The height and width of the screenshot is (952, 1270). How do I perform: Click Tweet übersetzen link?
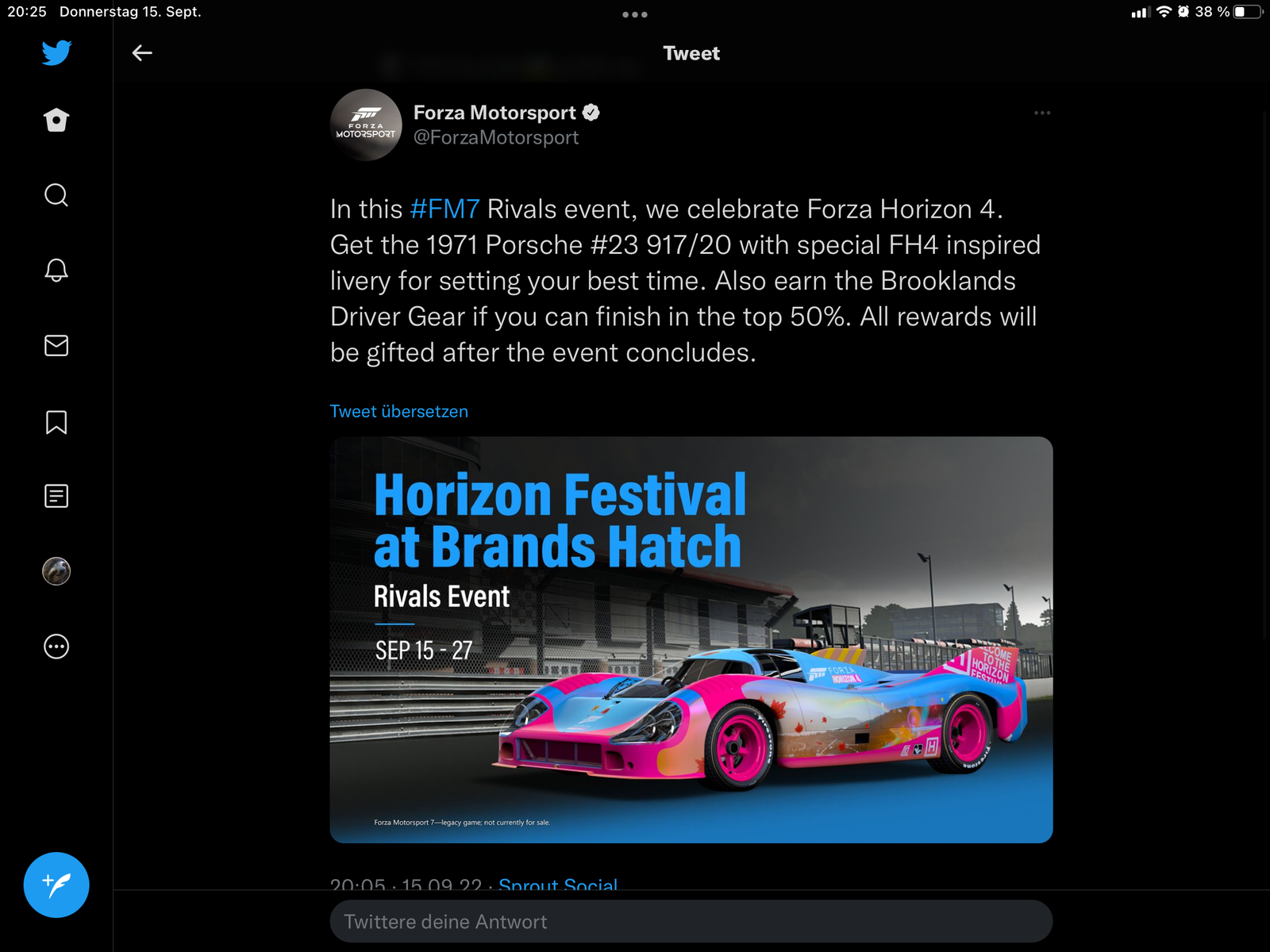[x=399, y=412]
